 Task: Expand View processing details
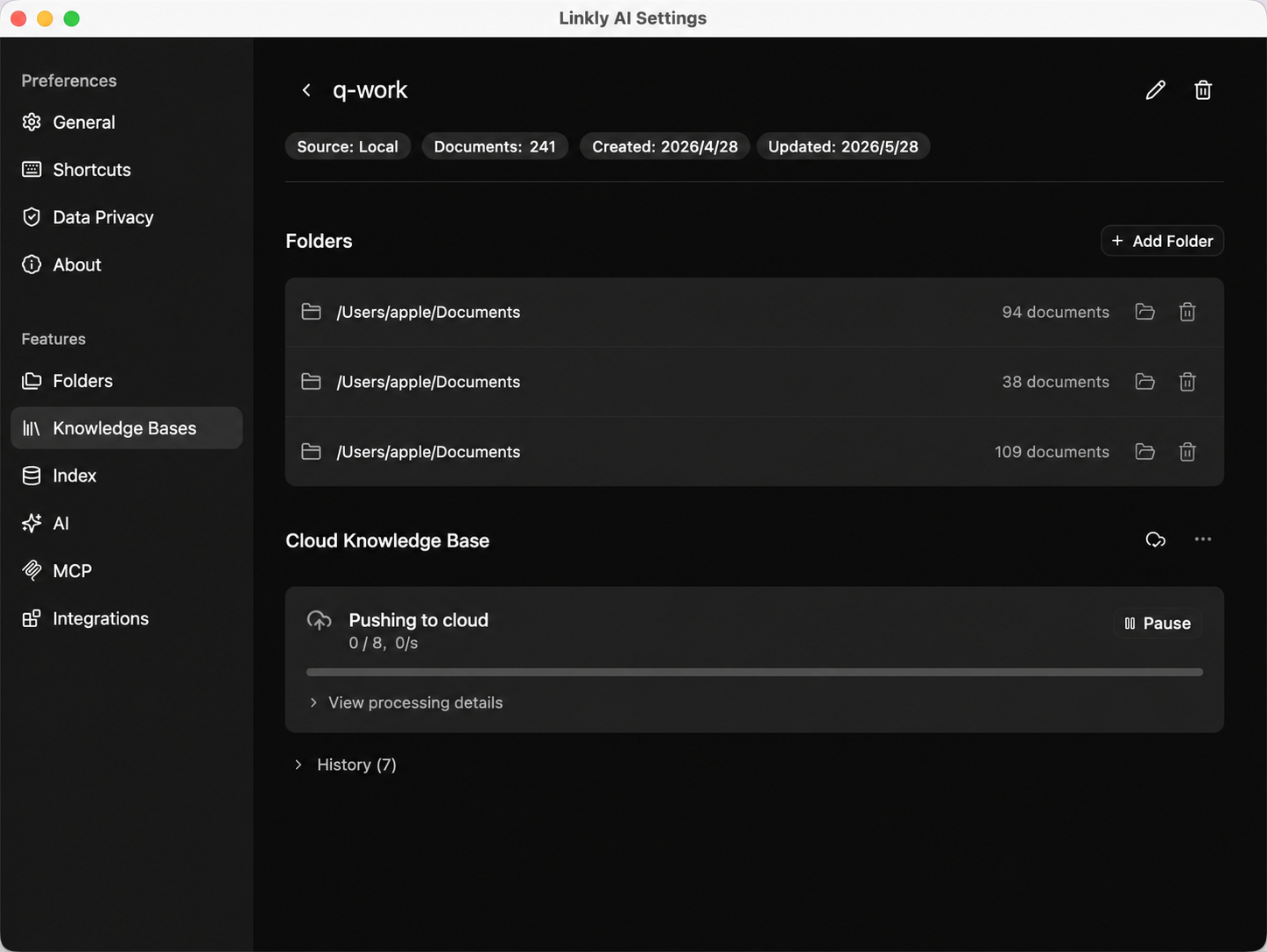click(x=406, y=702)
